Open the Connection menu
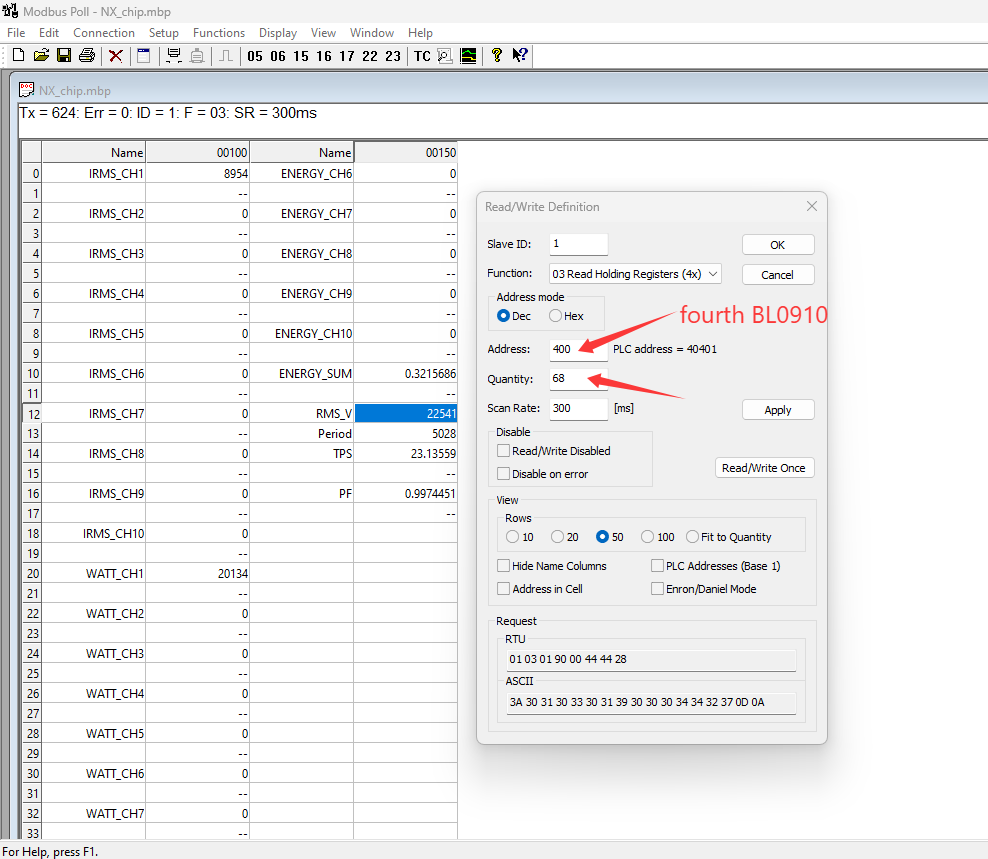This screenshot has width=988, height=859. click(104, 33)
